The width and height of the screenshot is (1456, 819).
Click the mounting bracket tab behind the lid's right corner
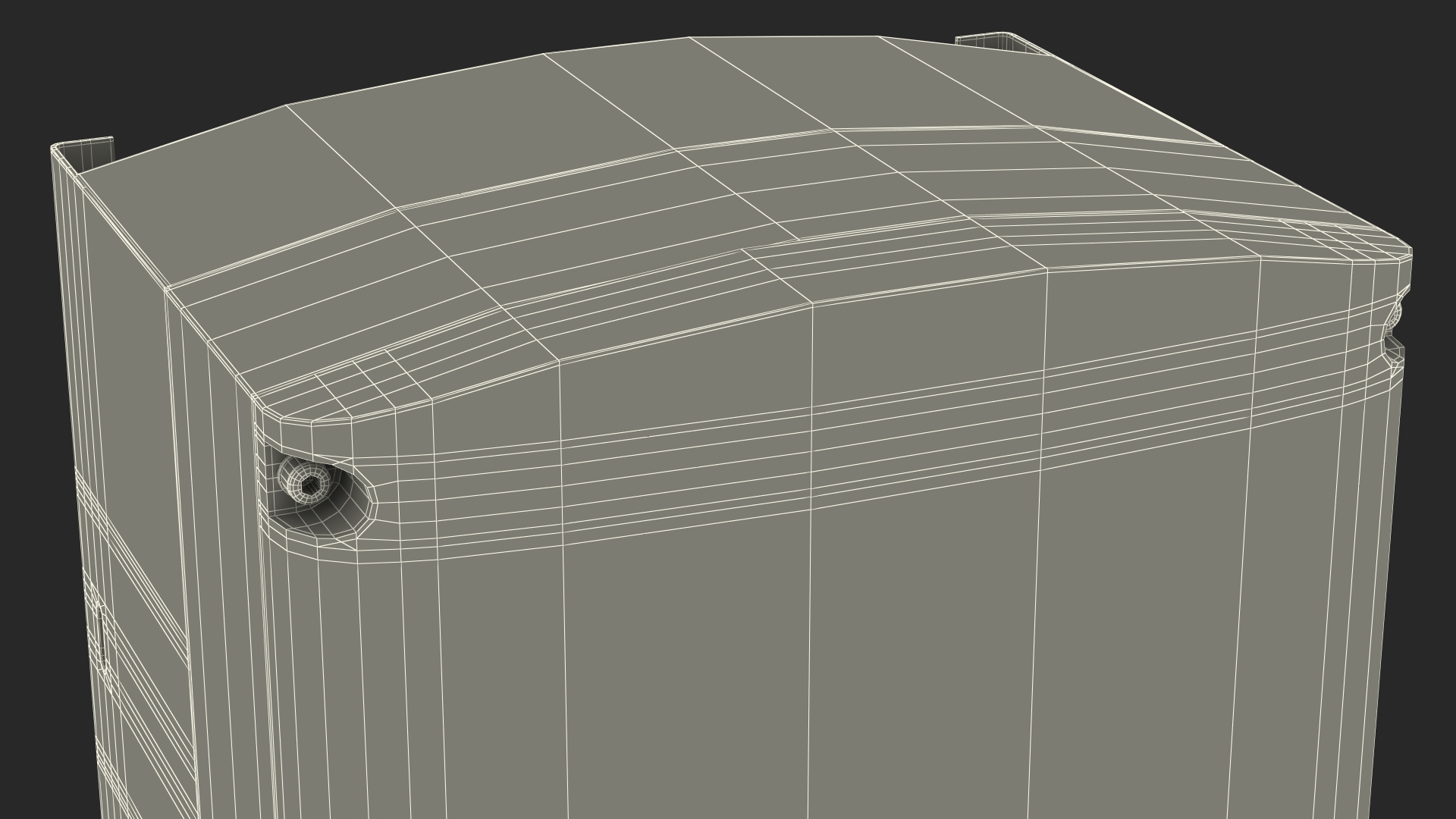(x=1001, y=44)
